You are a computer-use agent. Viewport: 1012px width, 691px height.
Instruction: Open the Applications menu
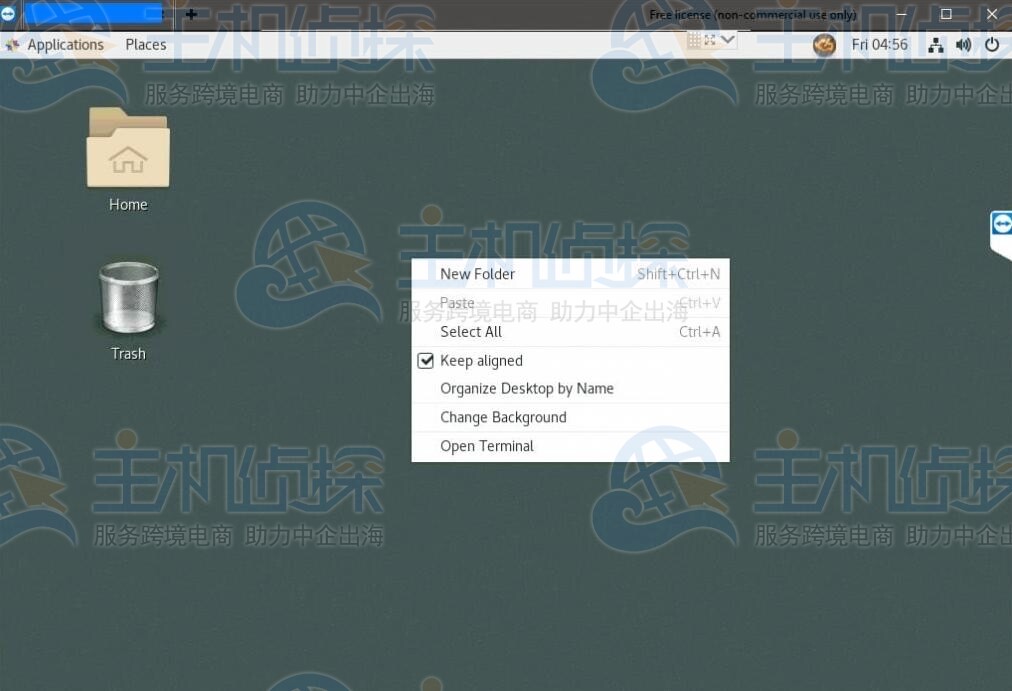click(65, 45)
